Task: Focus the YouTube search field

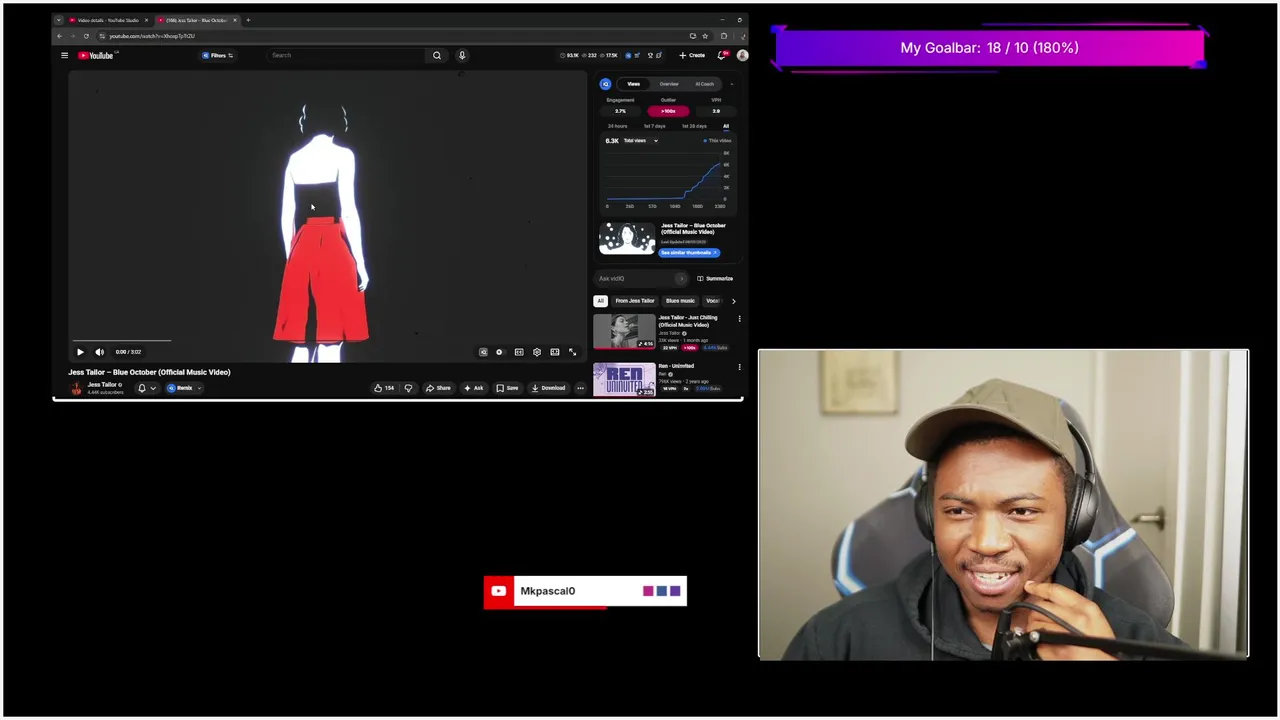Action: [x=347, y=55]
